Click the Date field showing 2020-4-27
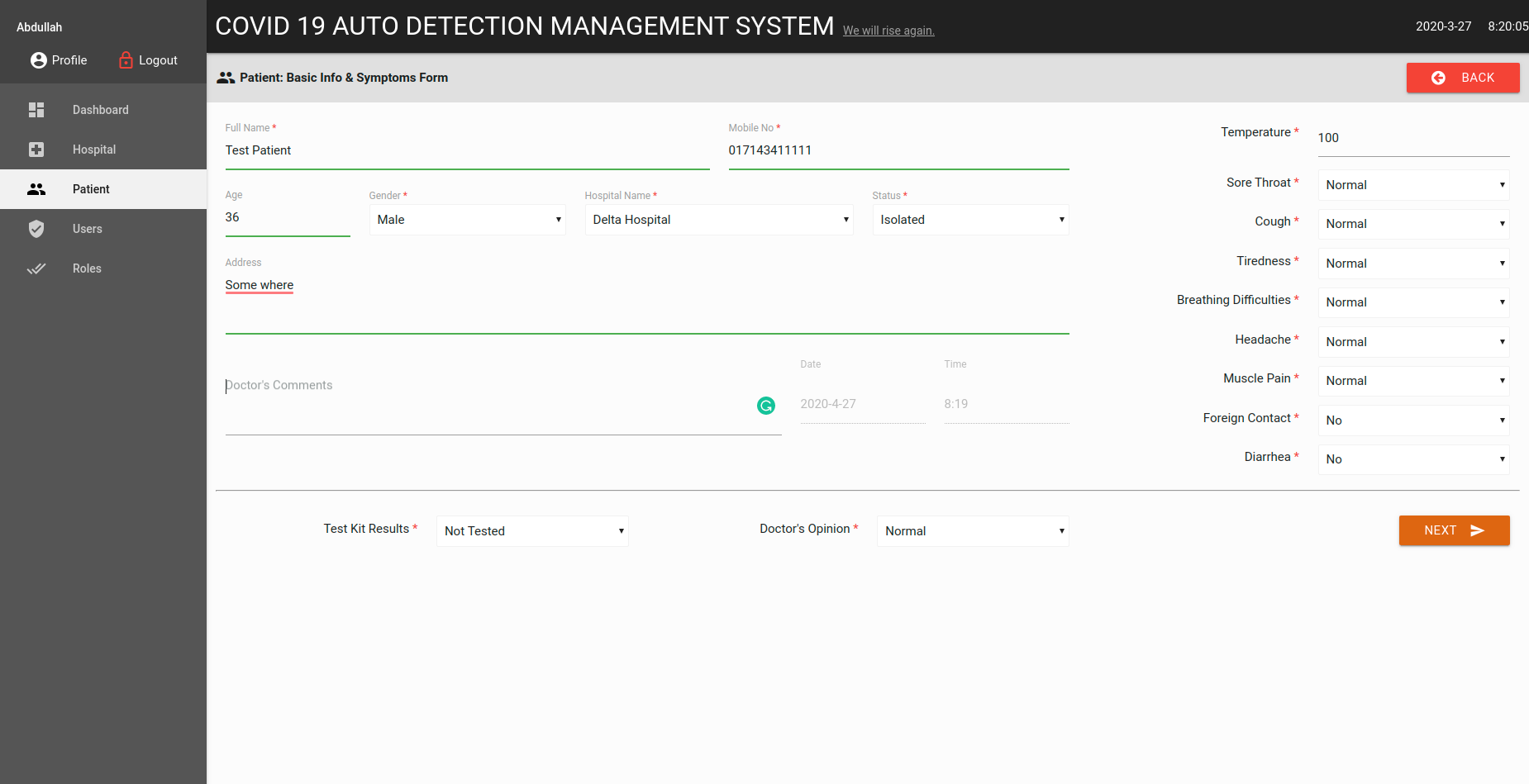The width and height of the screenshot is (1529, 784). [x=863, y=404]
